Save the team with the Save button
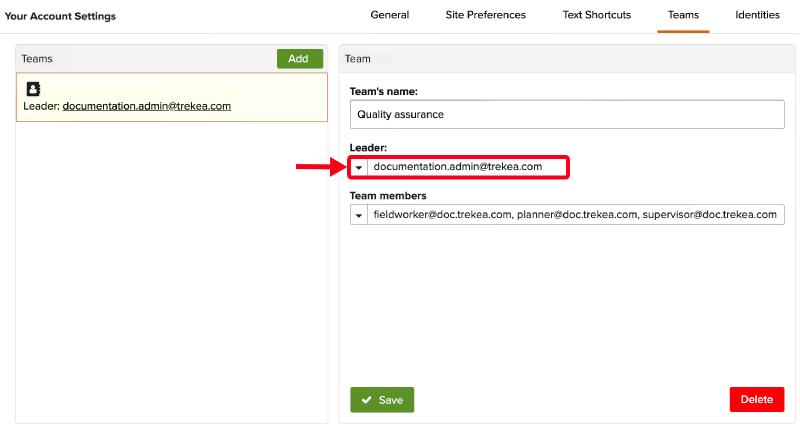The width and height of the screenshot is (800, 426). tap(382, 400)
